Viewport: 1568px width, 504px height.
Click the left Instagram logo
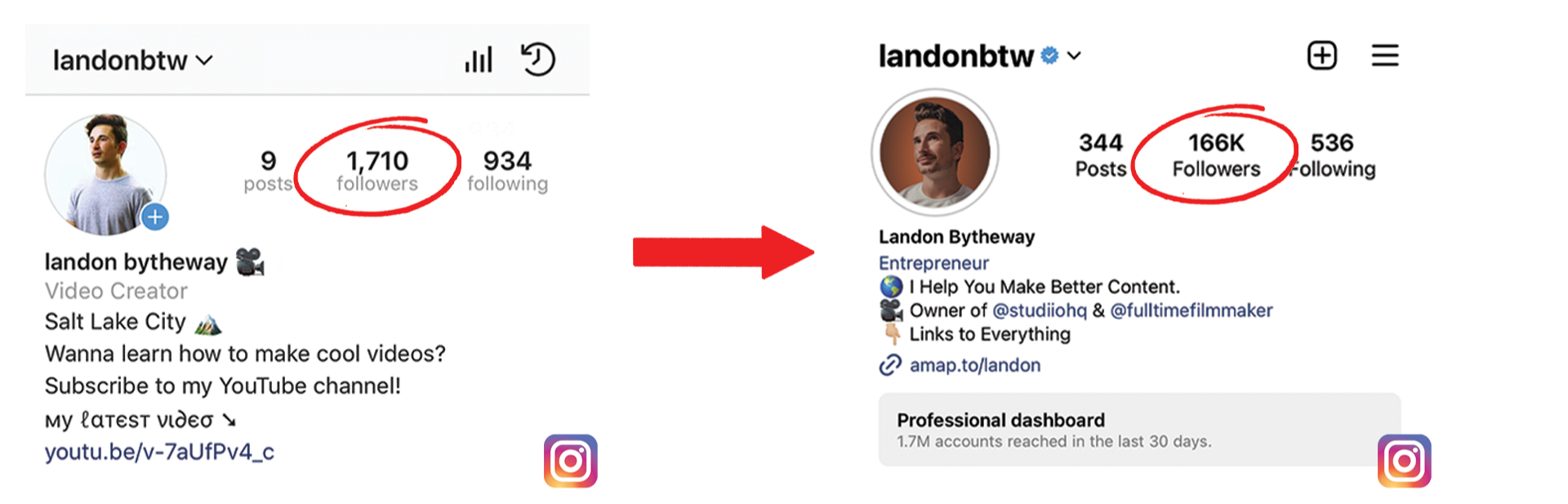[x=571, y=461]
